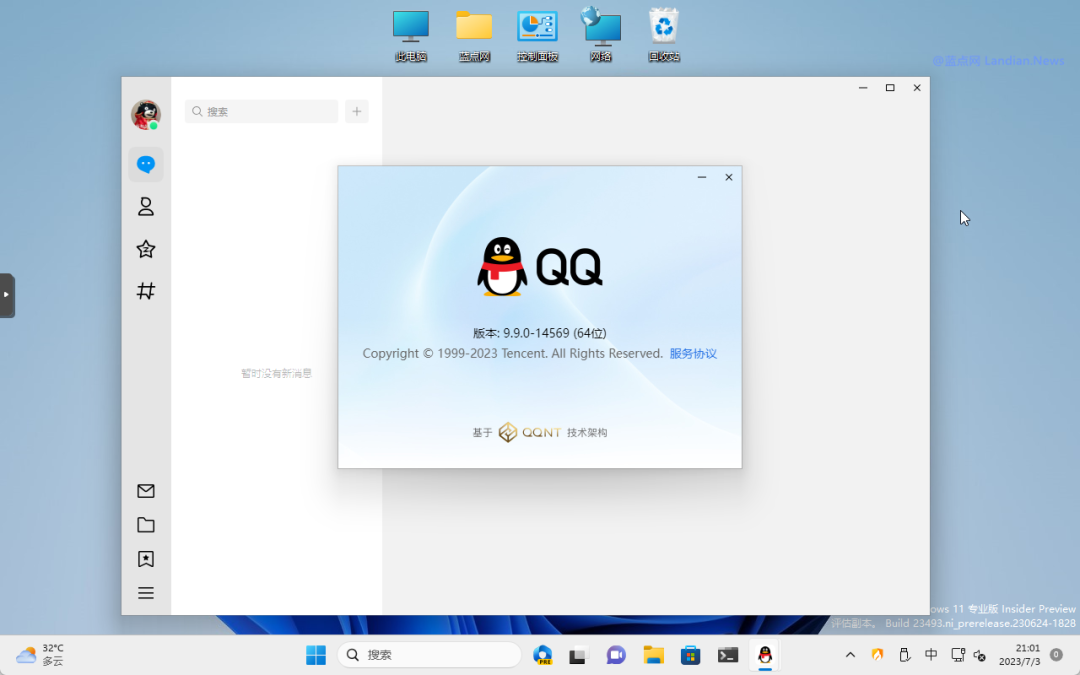Click the user avatar in QQ sidebar

[x=145, y=114]
